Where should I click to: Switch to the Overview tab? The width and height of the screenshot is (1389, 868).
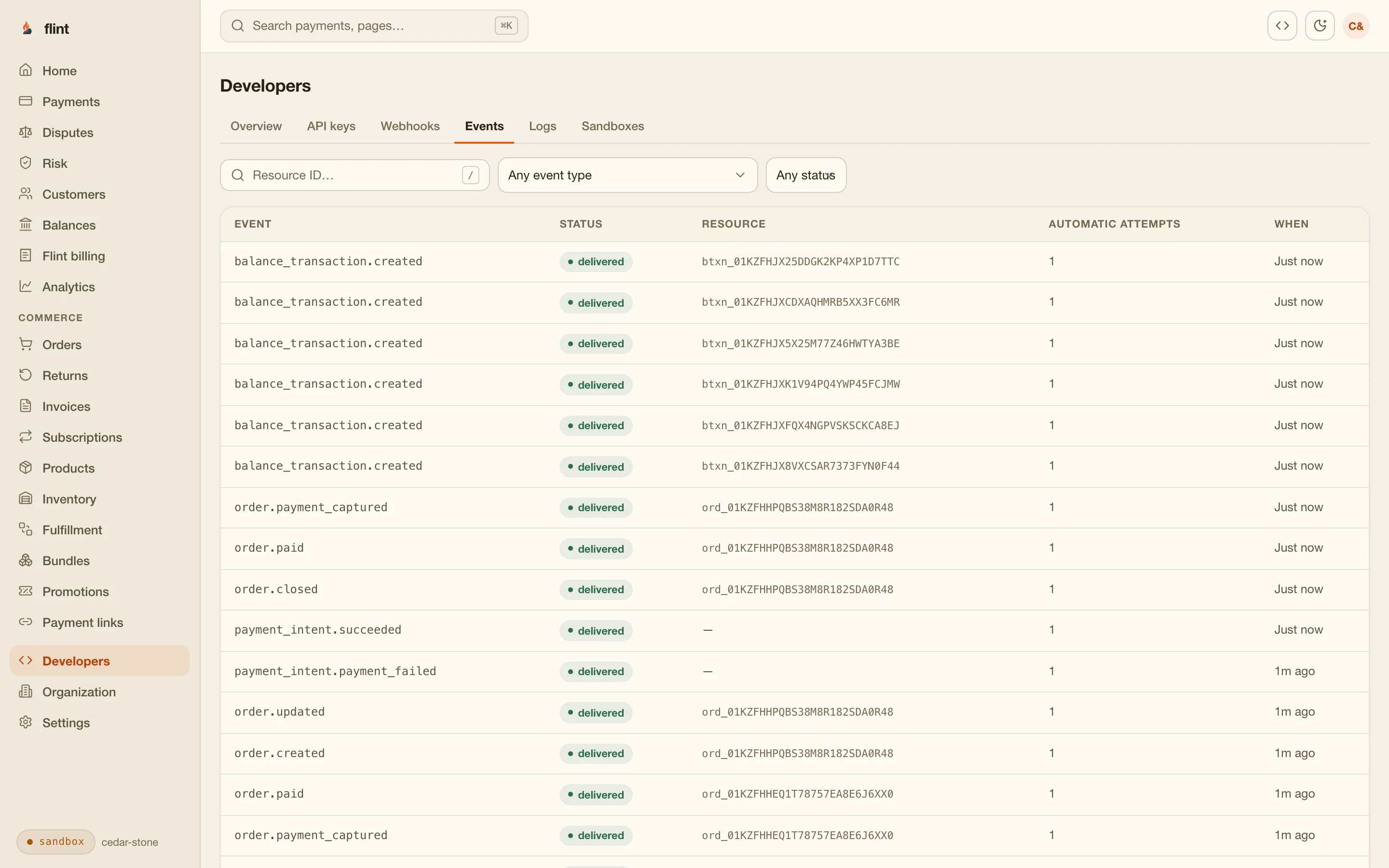[x=256, y=126]
